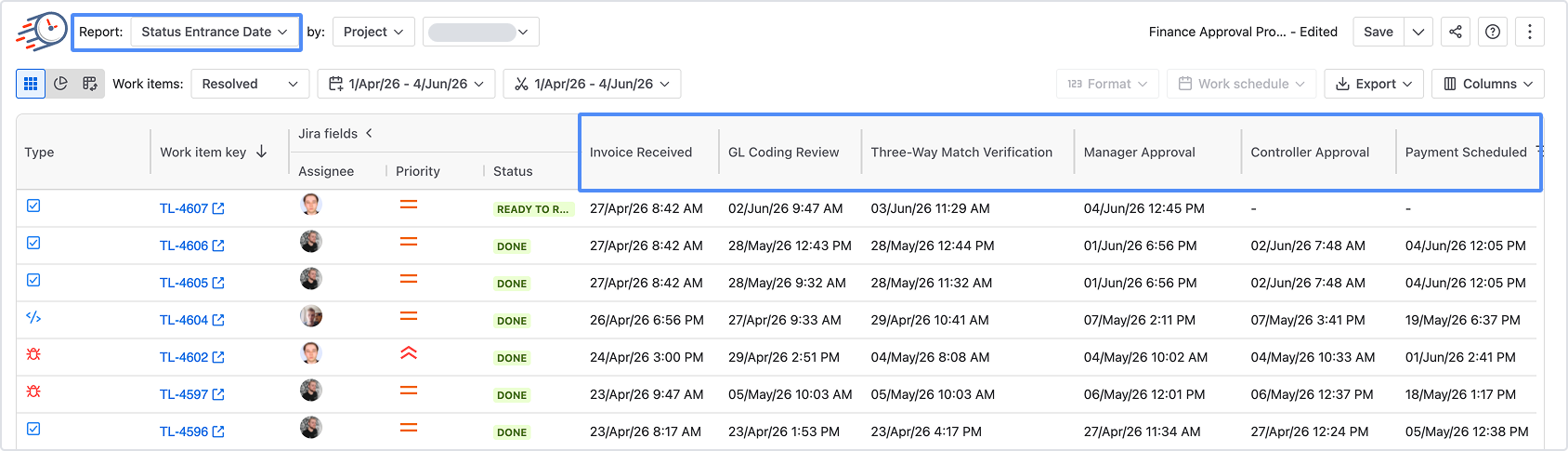Open the Work items Resolved dropdown

click(250, 84)
